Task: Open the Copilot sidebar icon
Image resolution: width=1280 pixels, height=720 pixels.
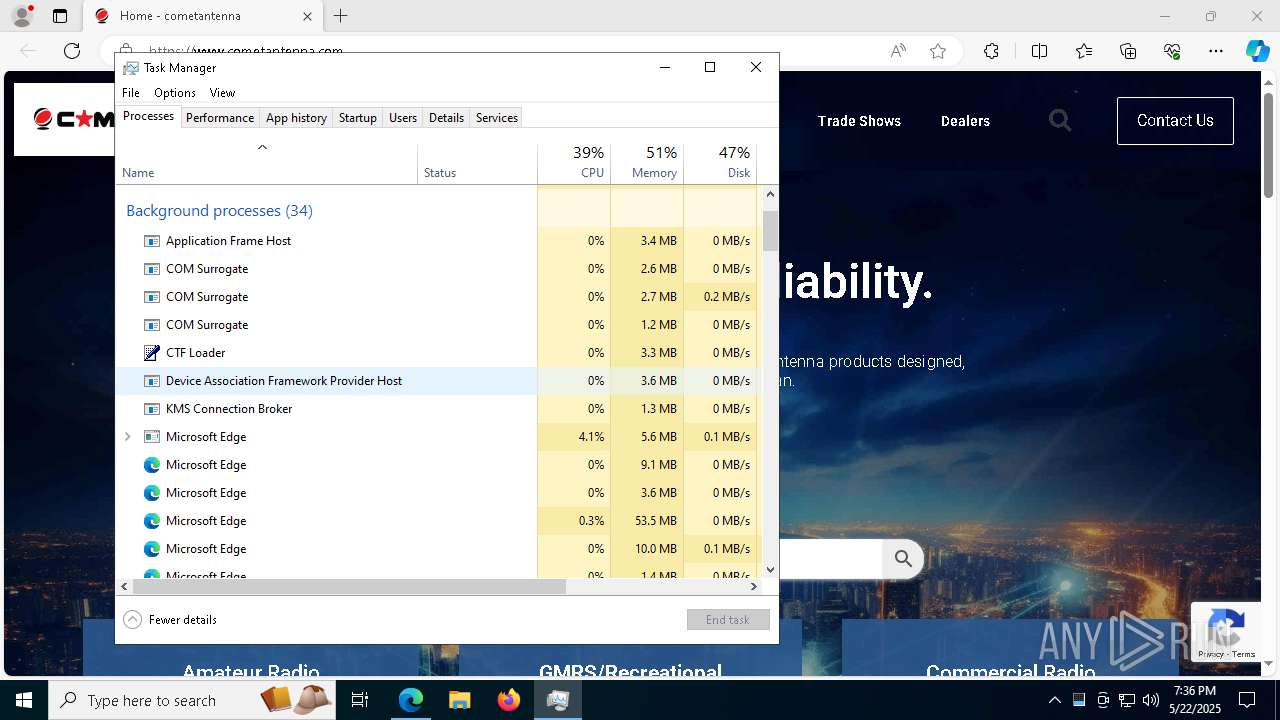Action: click(1257, 51)
